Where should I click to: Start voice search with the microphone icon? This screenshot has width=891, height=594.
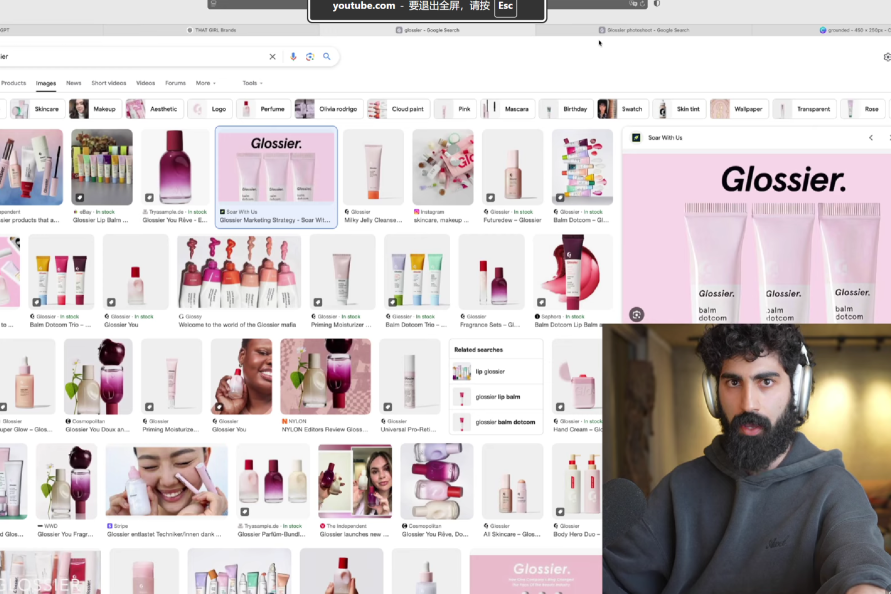pyautogui.click(x=293, y=56)
